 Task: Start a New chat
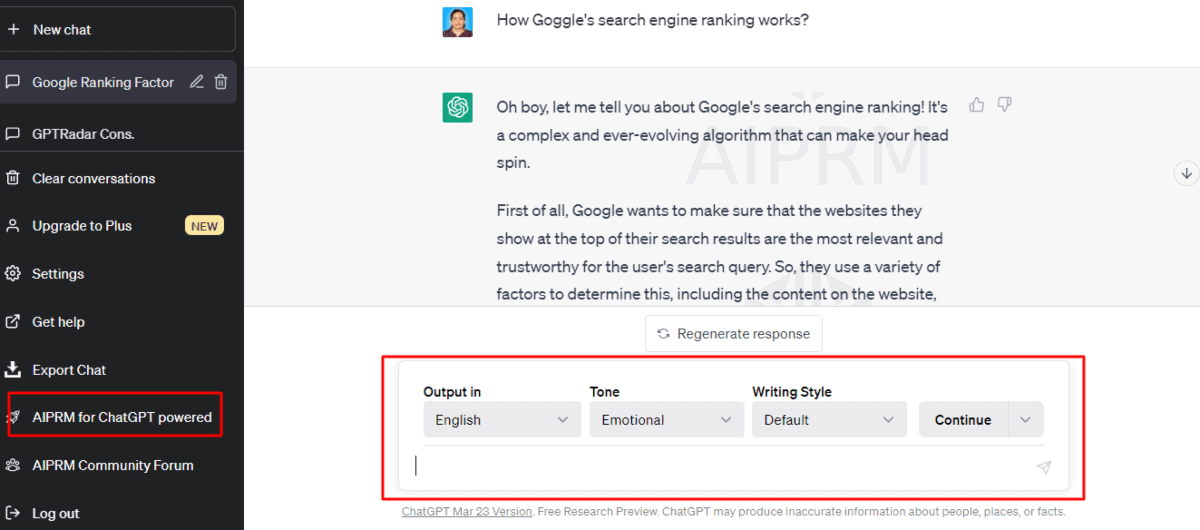(119, 29)
